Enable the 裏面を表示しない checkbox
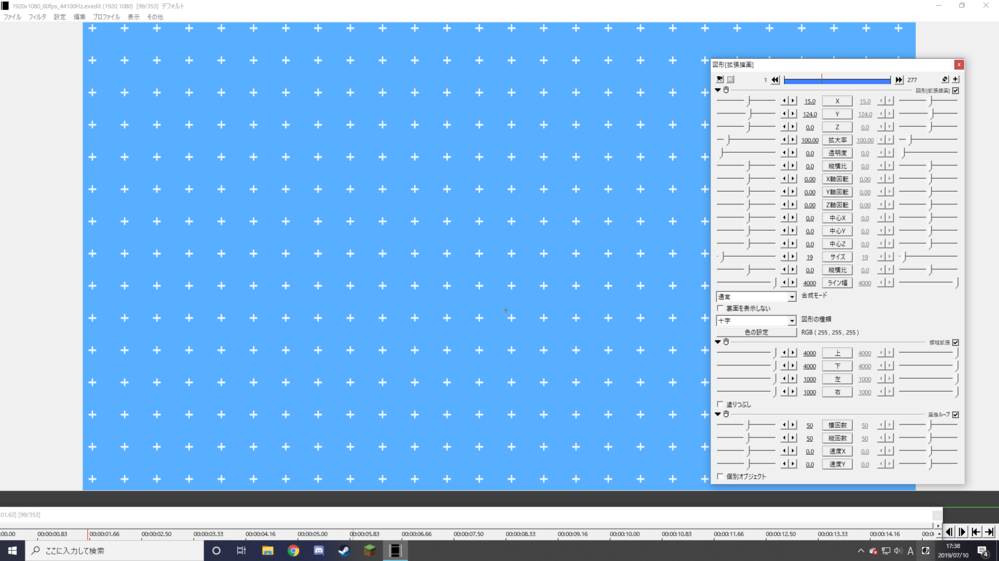 click(720, 309)
